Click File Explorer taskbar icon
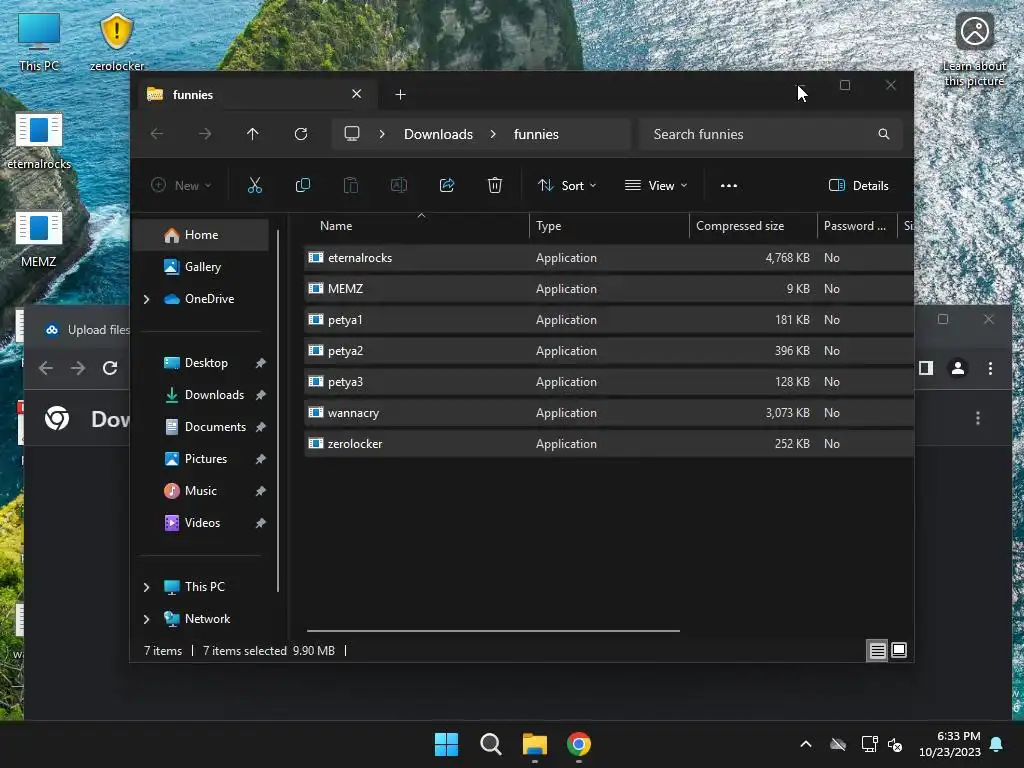The height and width of the screenshot is (768, 1024). tap(535, 744)
